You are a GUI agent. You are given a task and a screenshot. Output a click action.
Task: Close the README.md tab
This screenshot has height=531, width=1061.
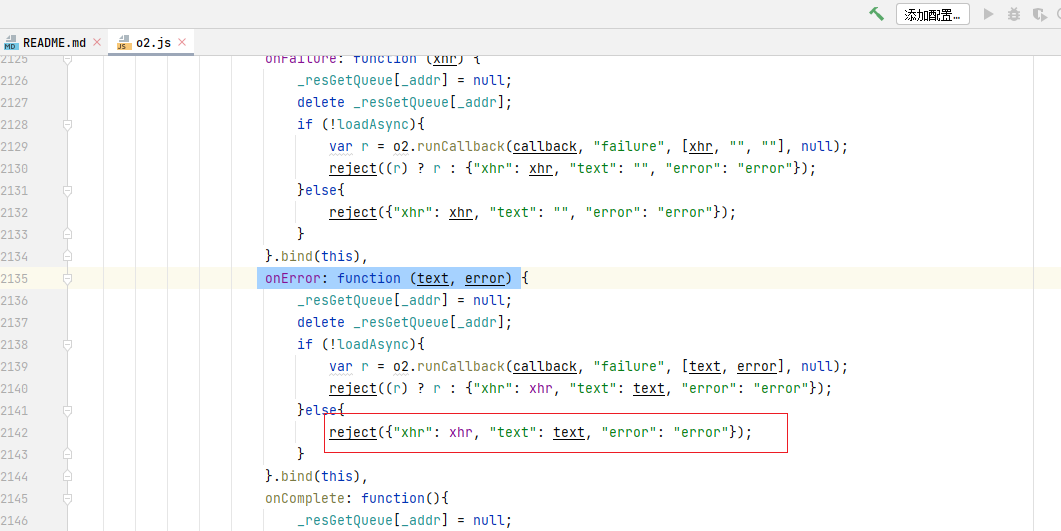point(97,43)
